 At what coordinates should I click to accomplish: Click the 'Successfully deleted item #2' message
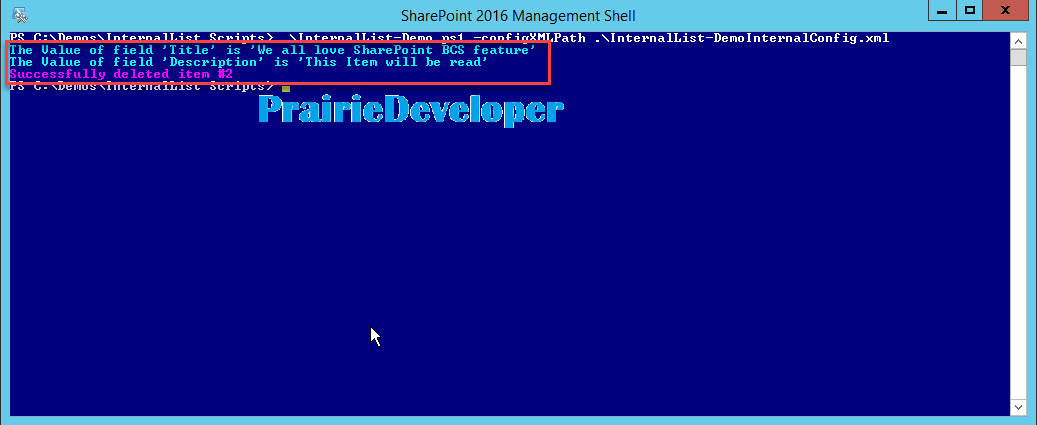[x=121, y=74]
